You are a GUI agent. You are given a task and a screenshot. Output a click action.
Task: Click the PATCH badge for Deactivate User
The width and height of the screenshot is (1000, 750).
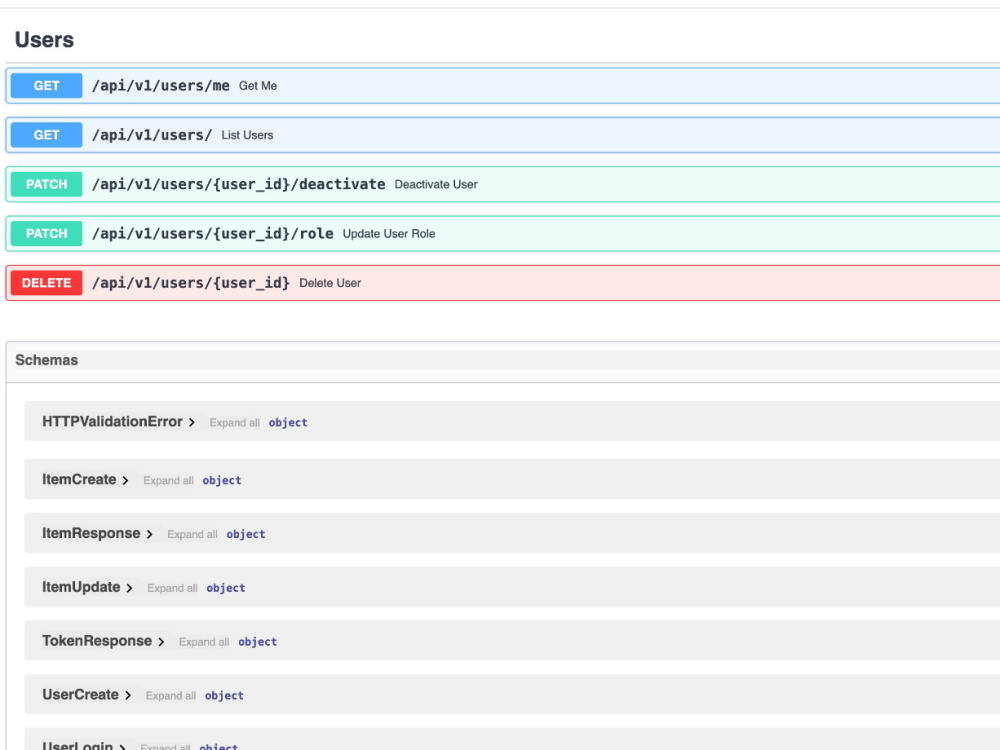point(47,184)
